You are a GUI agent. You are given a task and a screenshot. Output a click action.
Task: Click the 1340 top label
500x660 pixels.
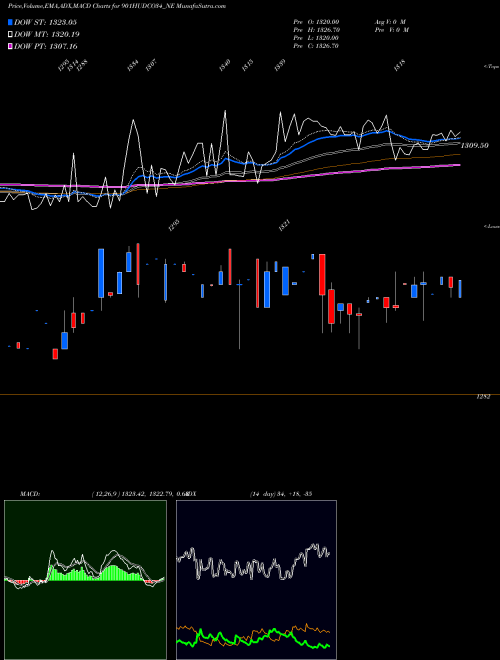point(225,65)
